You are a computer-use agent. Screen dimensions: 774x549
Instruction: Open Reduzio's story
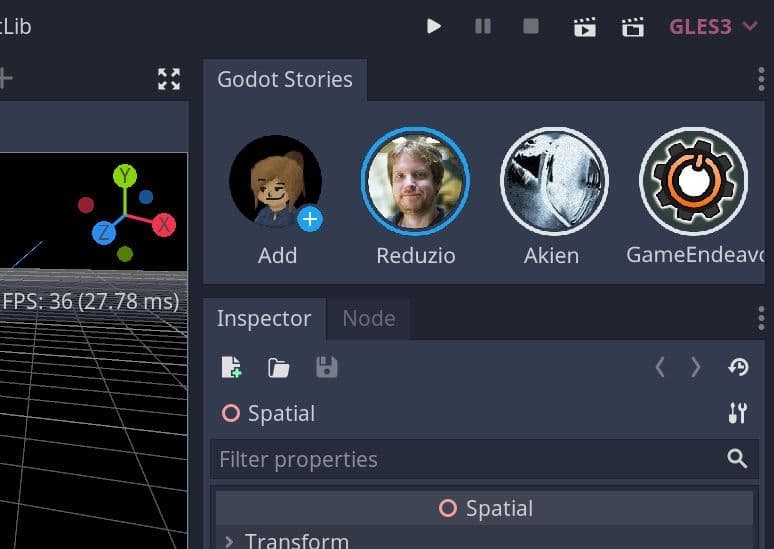click(415, 181)
